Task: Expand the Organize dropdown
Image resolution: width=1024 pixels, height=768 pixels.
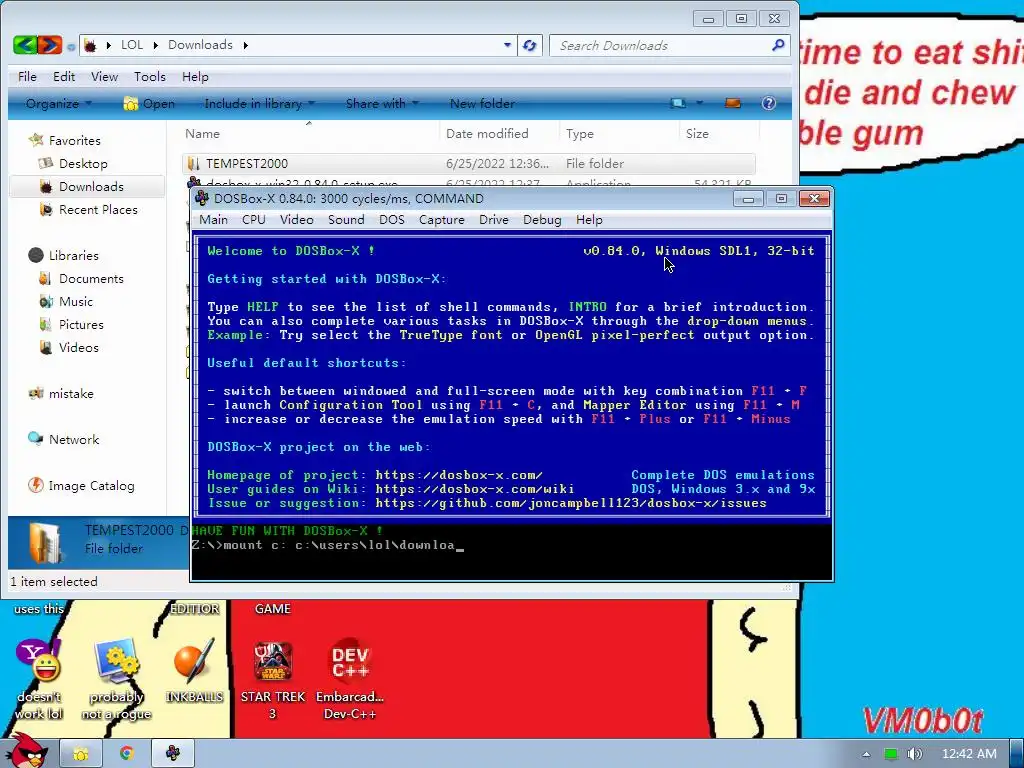Action: tap(59, 103)
